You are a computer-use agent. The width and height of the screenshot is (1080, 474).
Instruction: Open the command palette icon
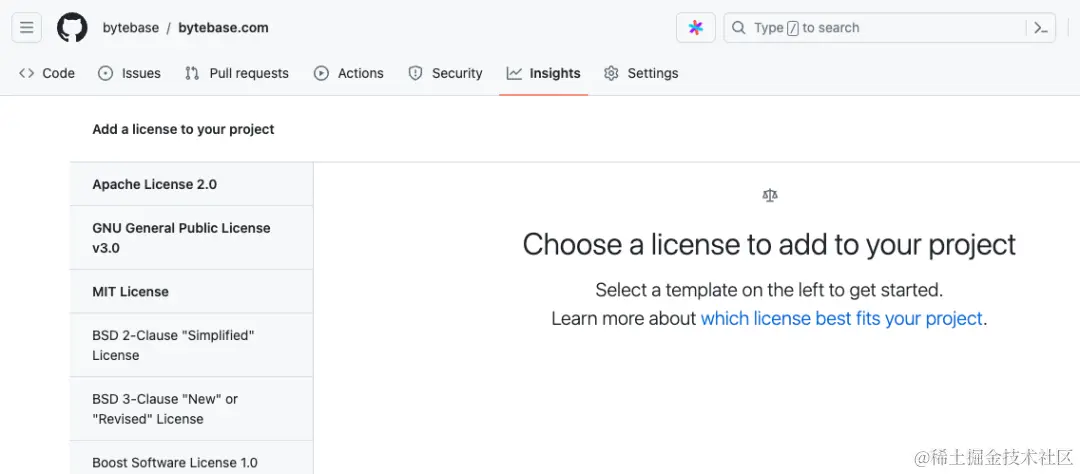[1041, 28]
